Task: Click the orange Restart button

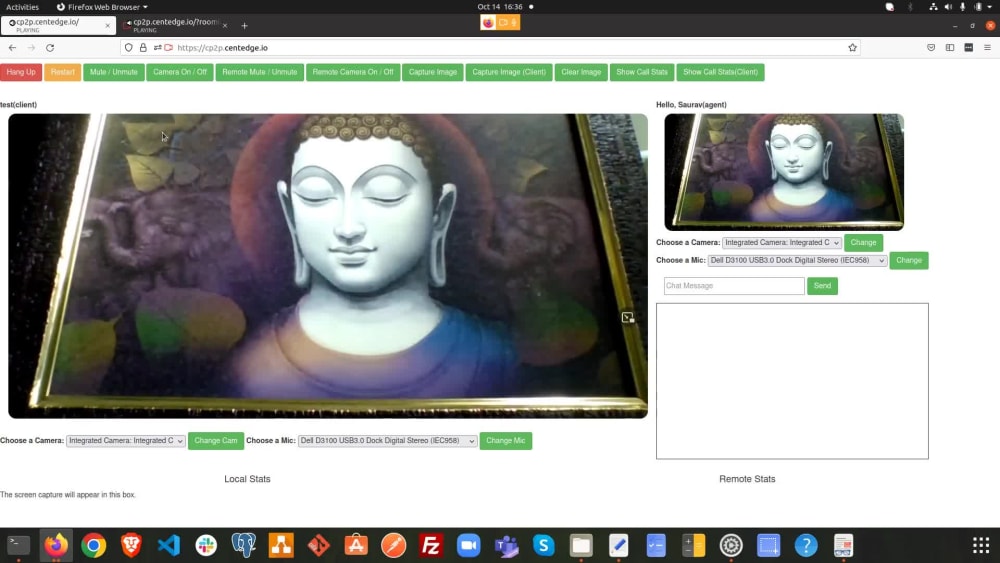Action: pyautogui.click(x=62, y=72)
